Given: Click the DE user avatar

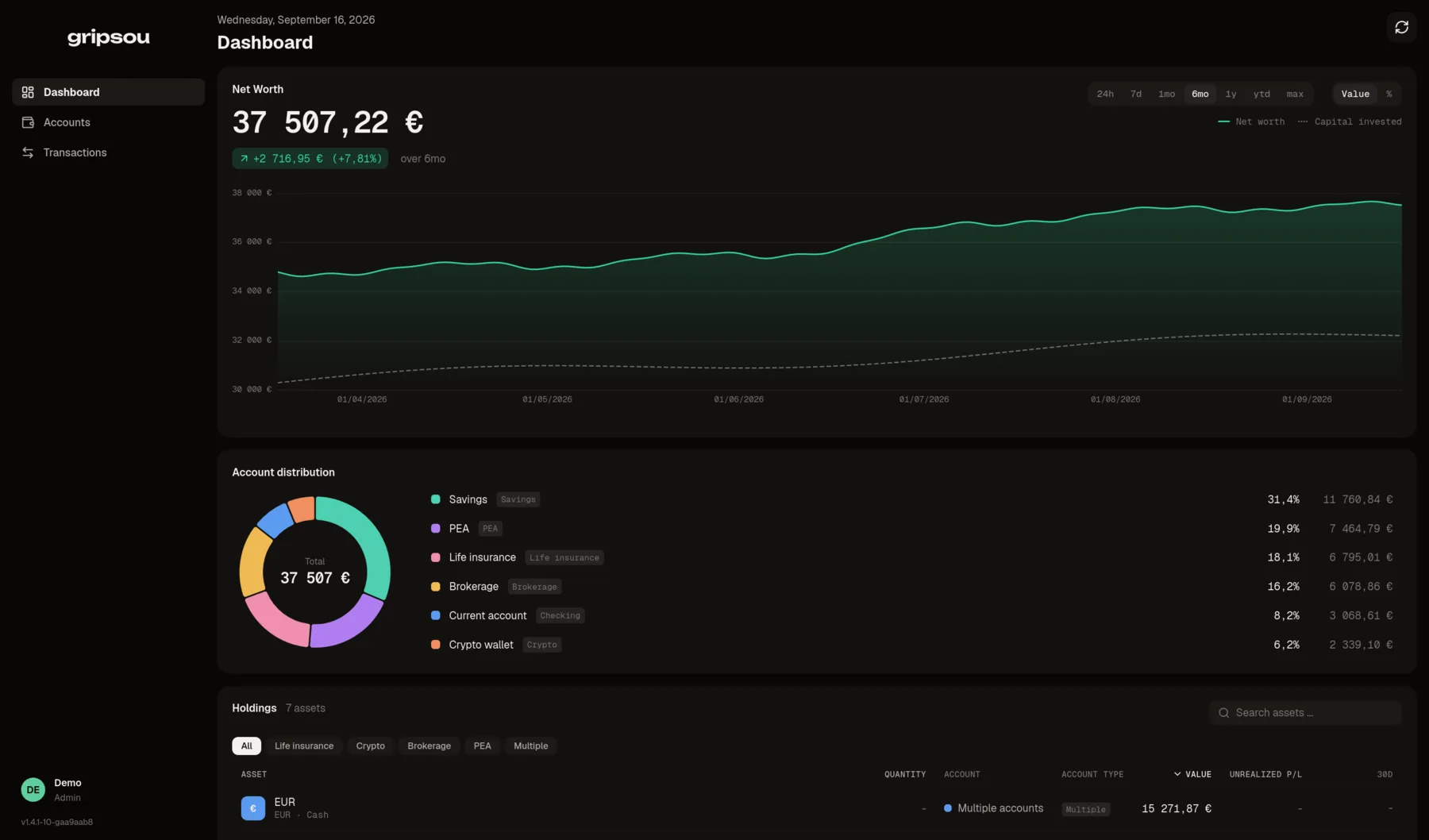Looking at the screenshot, I should coord(33,790).
